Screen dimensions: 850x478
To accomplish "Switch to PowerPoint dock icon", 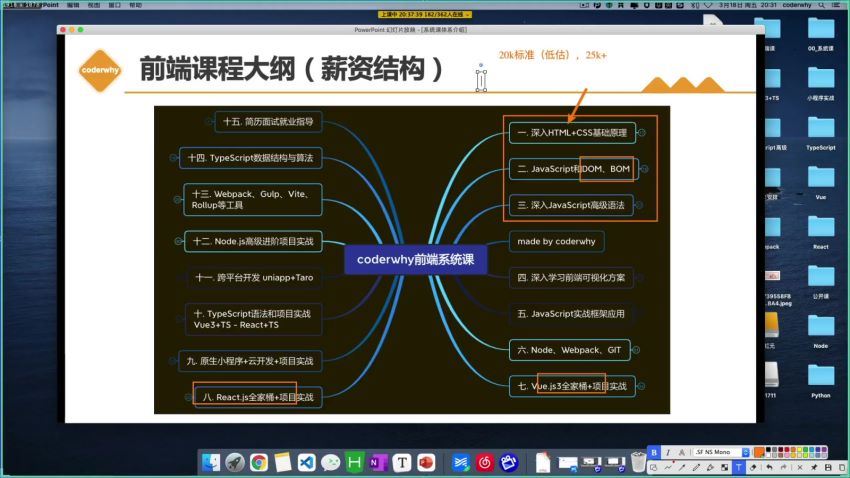I will coord(426,463).
